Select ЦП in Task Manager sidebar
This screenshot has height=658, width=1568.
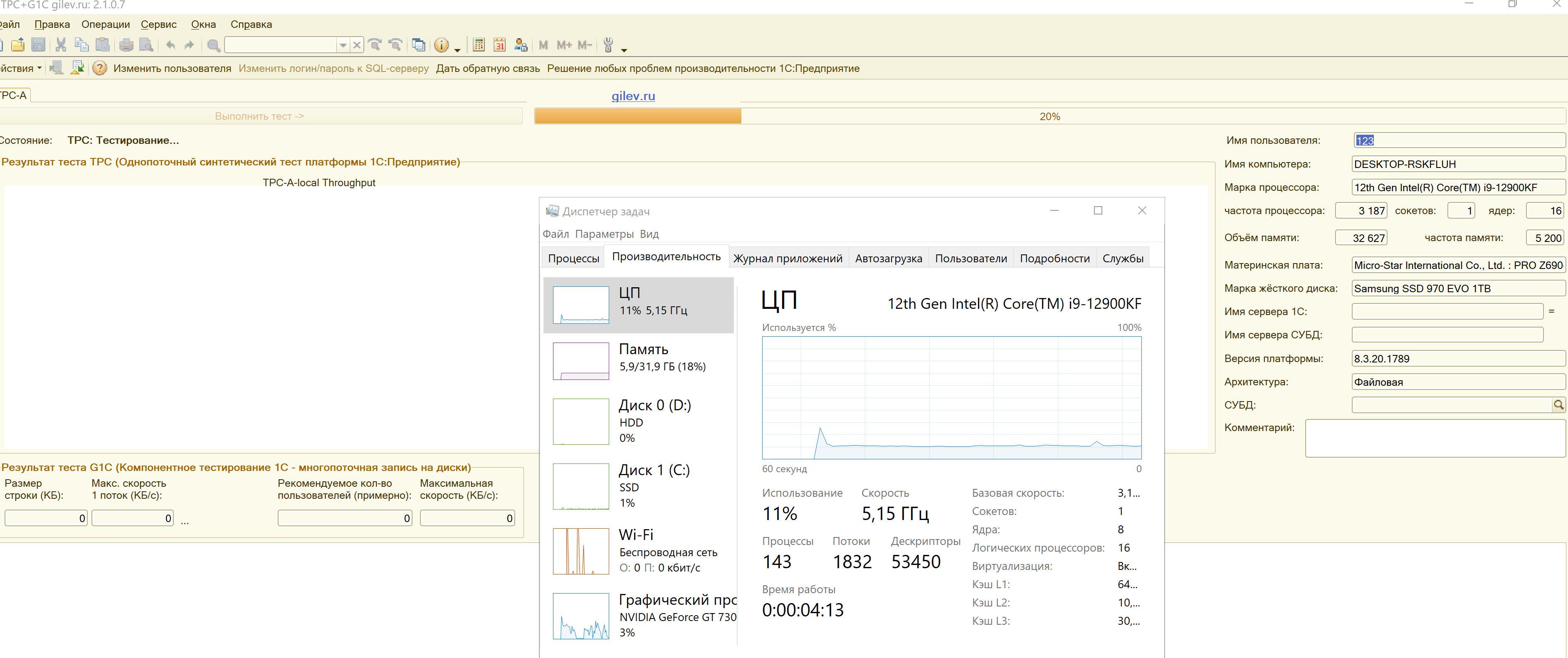639,305
